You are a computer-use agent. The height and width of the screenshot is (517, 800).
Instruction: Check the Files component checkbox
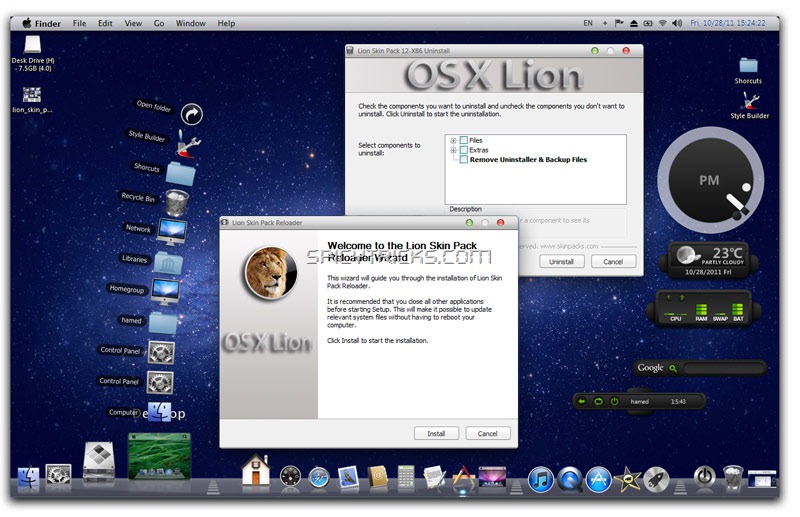click(463, 141)
